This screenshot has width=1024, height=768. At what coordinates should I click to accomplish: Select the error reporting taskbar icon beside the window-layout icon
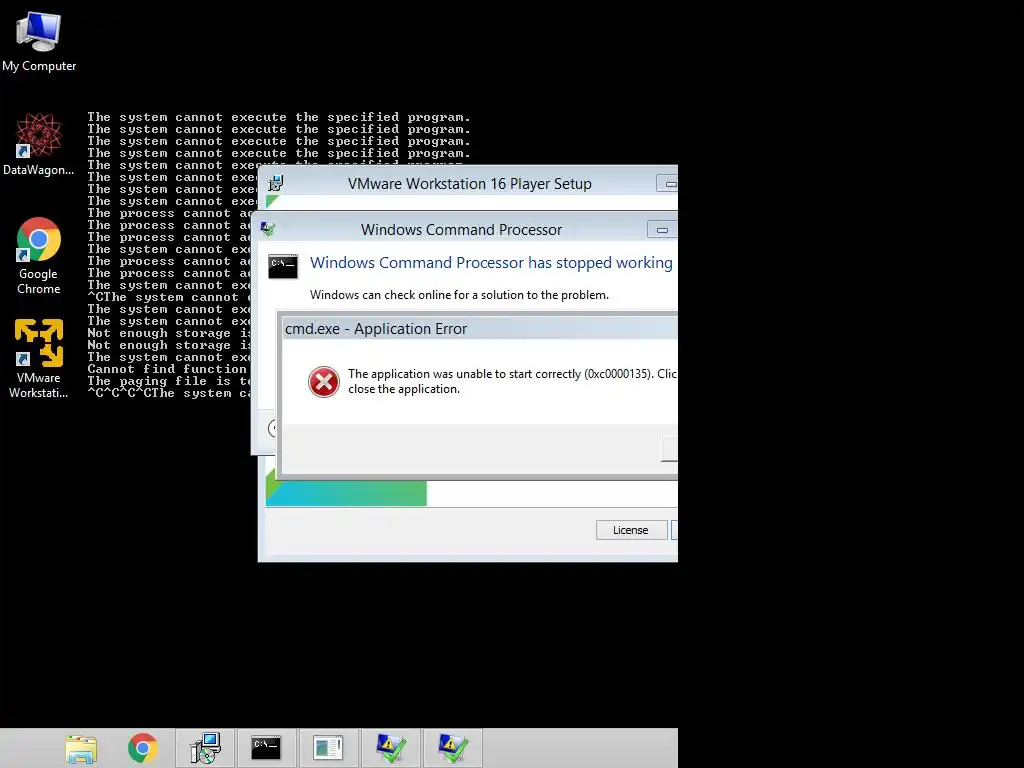391,748
